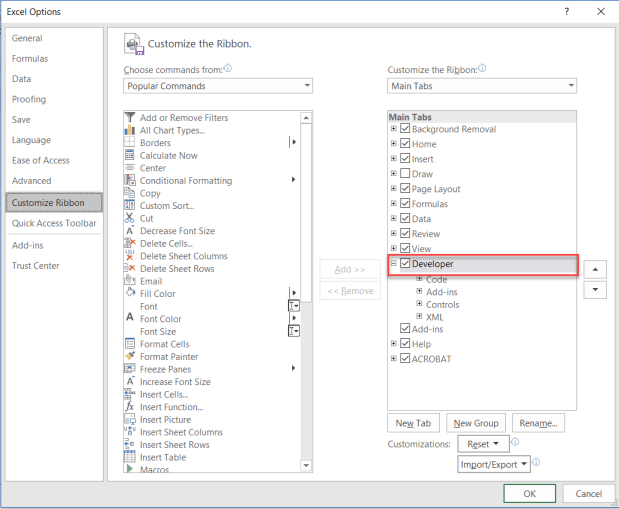Toggle the ACROBAT tab checkbox
This screenshot has width=619, height=509.
tap(404, 359)
